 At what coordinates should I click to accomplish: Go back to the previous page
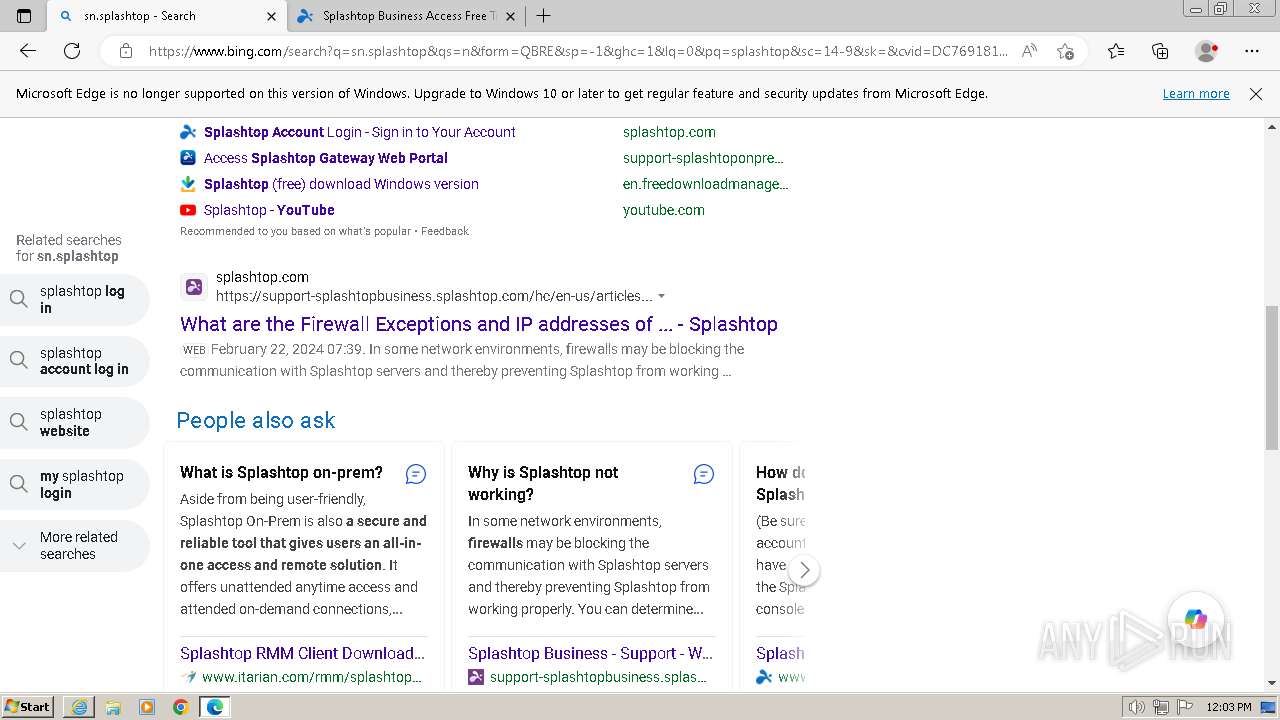[x=28, y=51]
